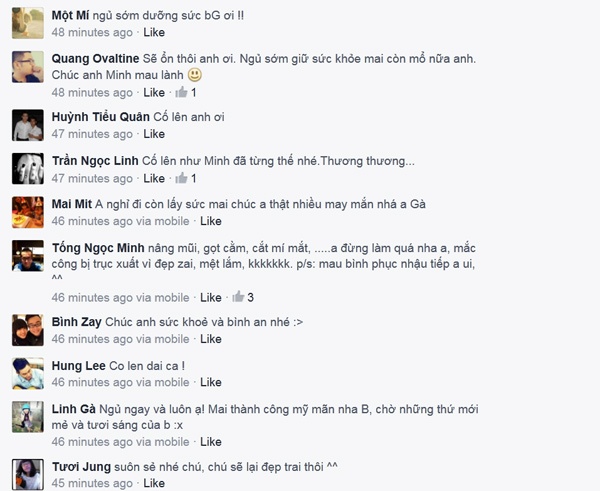This screenshot has width=600, height=491.
Task: Click like count icon on Tống Ngọc Minh's comment
Action: pyautogui.click(x=238, y=297)
